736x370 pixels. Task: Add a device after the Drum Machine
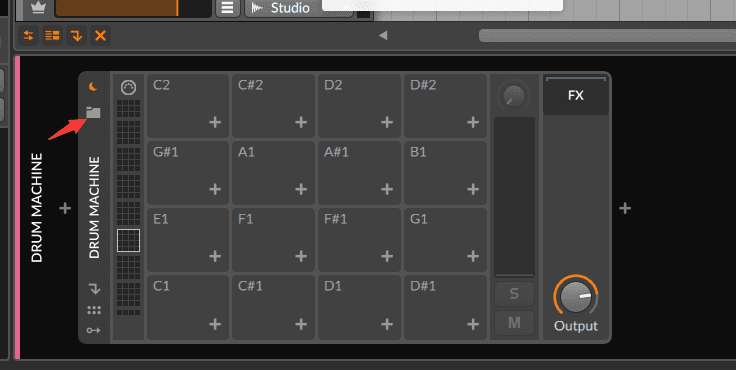(x=625, y=208)
